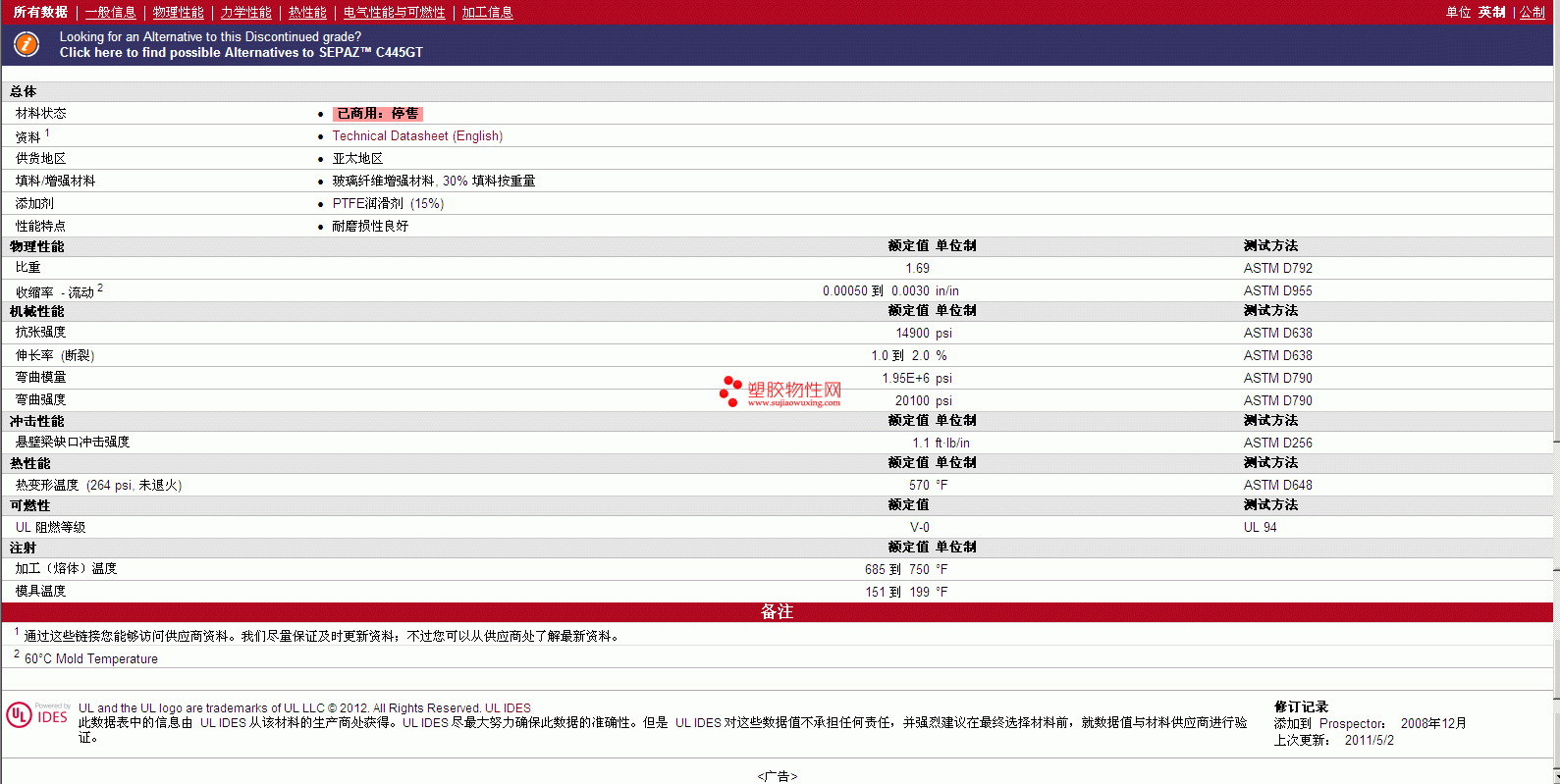Click 注射 section header
The height and width of the screenshot is (784, 1560).
pyautogui.click(x=23, y=549)
